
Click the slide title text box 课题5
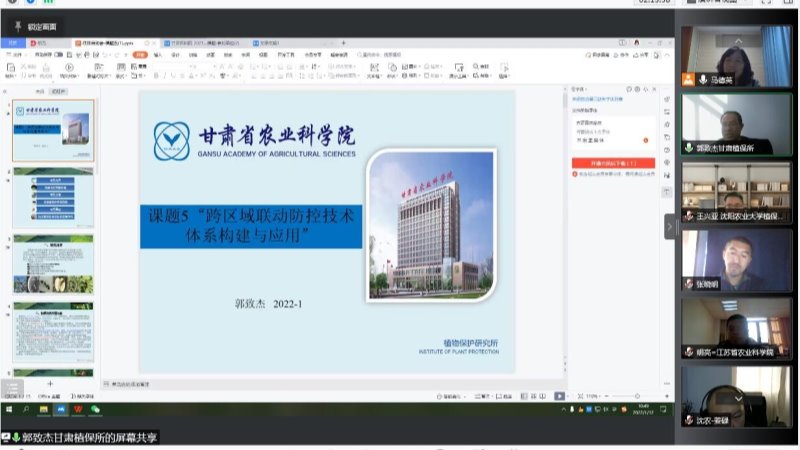(250, 227)
